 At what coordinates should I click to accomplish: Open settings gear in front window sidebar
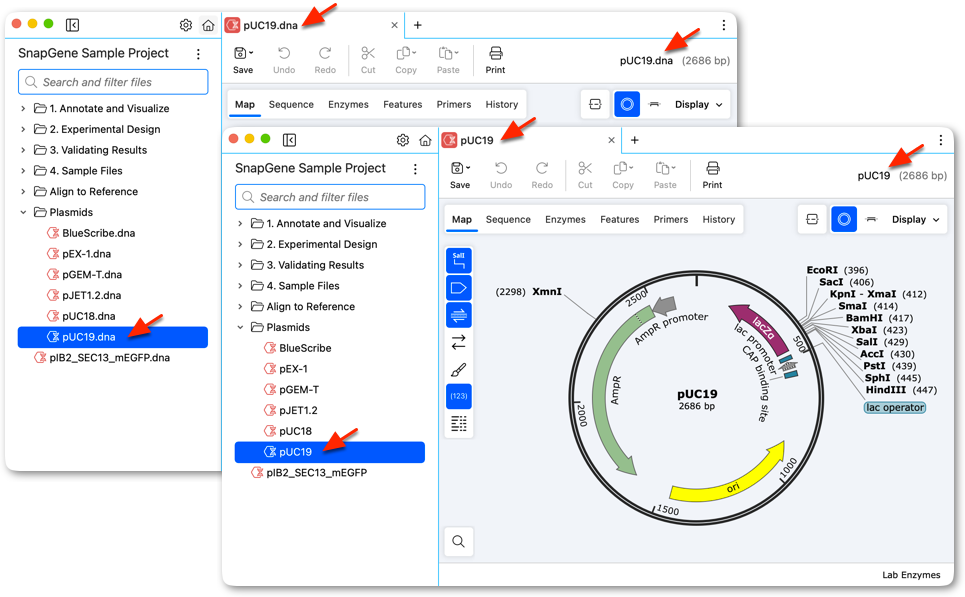[x=402, y=140]
